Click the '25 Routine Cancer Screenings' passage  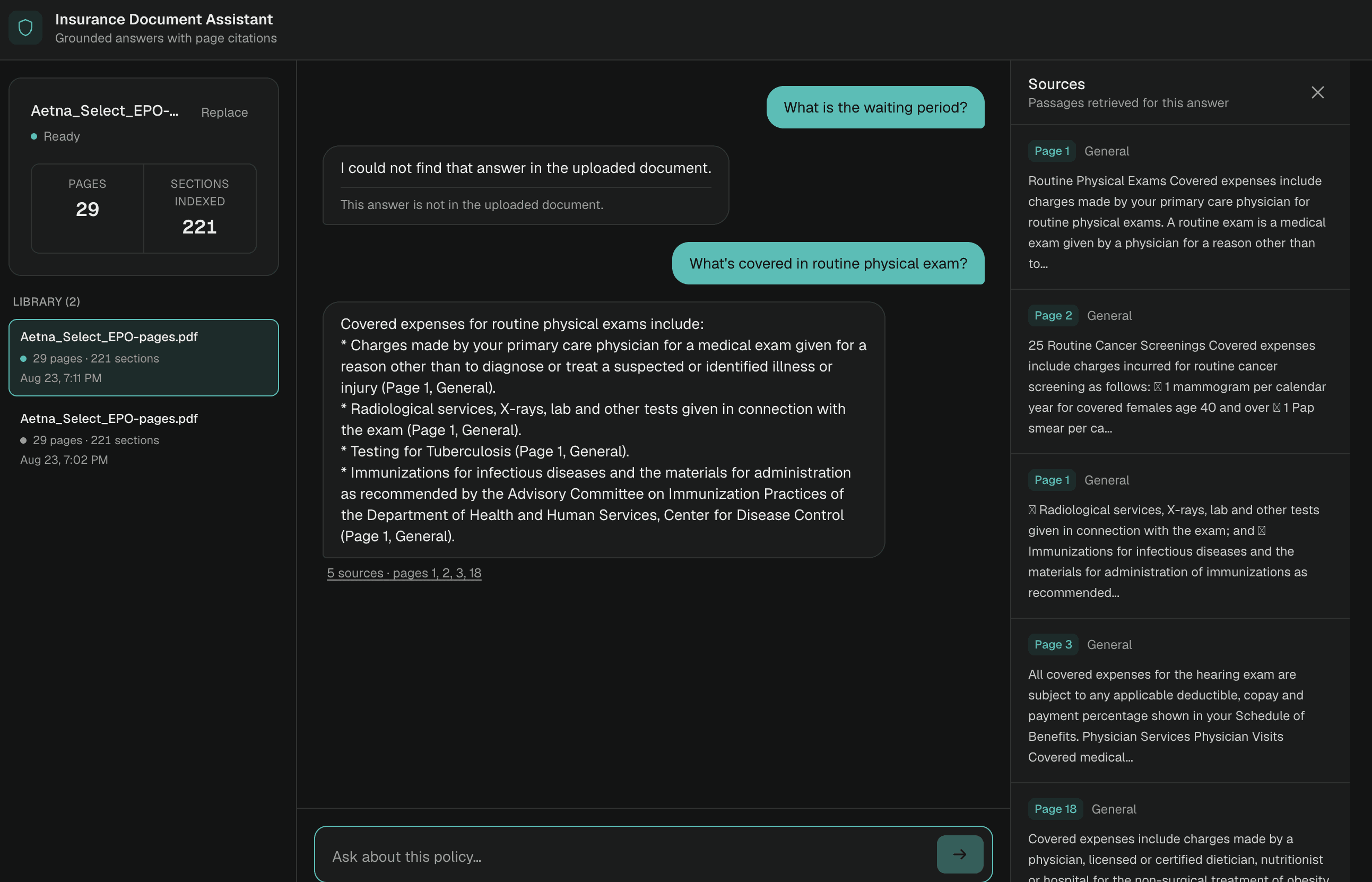click(1177, 386)
